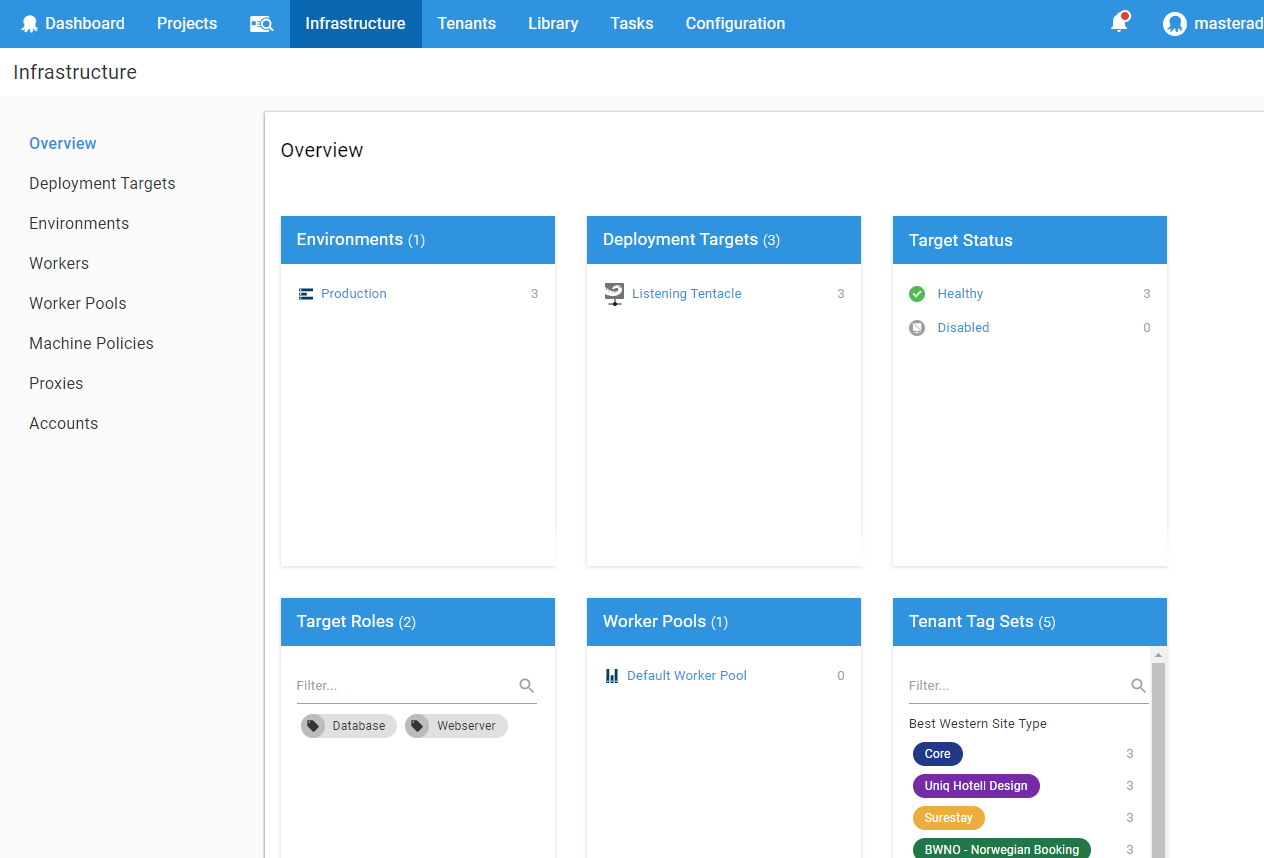The height and width of the screenshot is (858, 1264).
Task: Select the Database role chip
Action: point(349,726)
